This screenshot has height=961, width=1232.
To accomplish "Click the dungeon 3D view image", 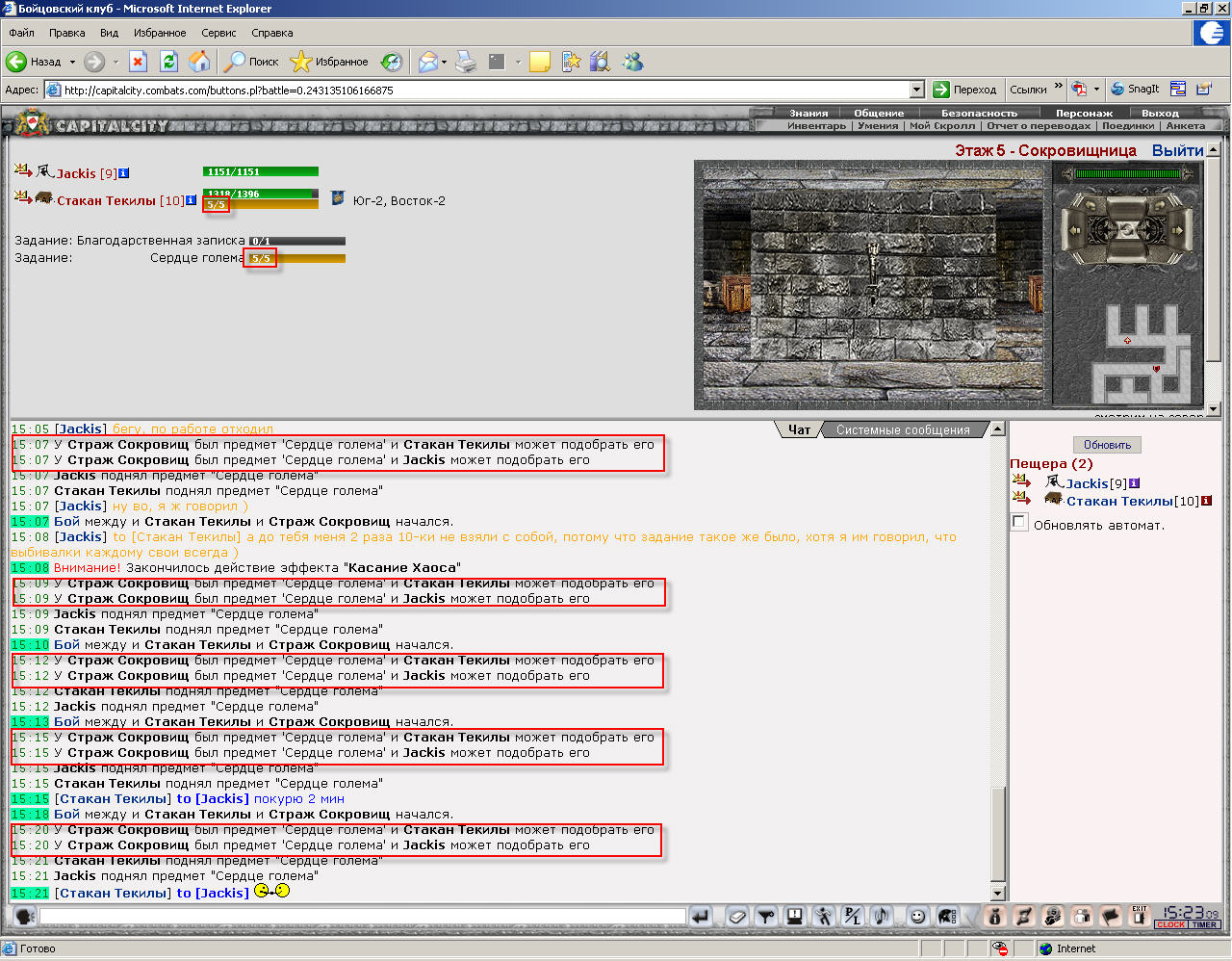I will (x=873, y=285).
